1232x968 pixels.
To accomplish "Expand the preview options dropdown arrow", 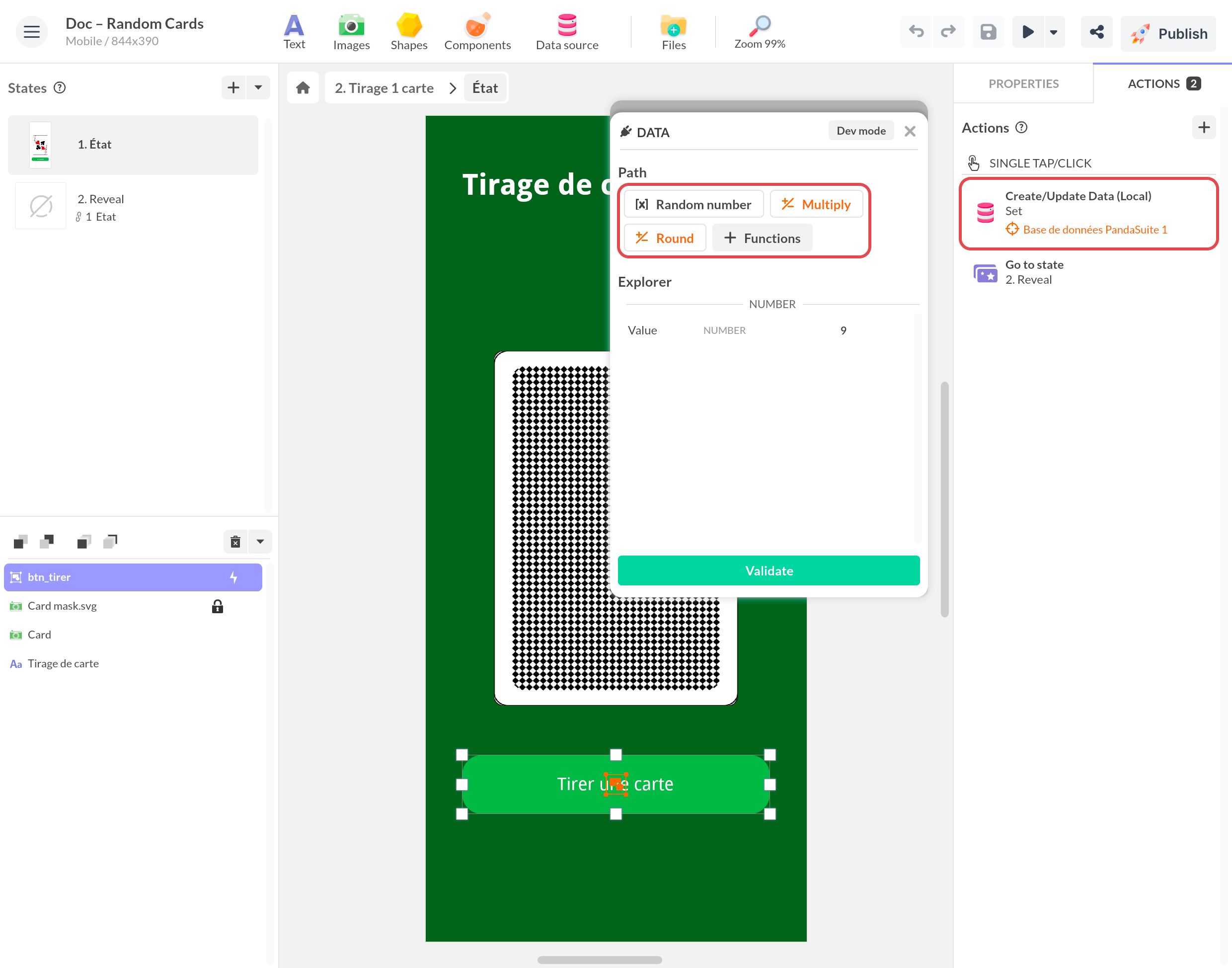I will [x=1054, y=32].
